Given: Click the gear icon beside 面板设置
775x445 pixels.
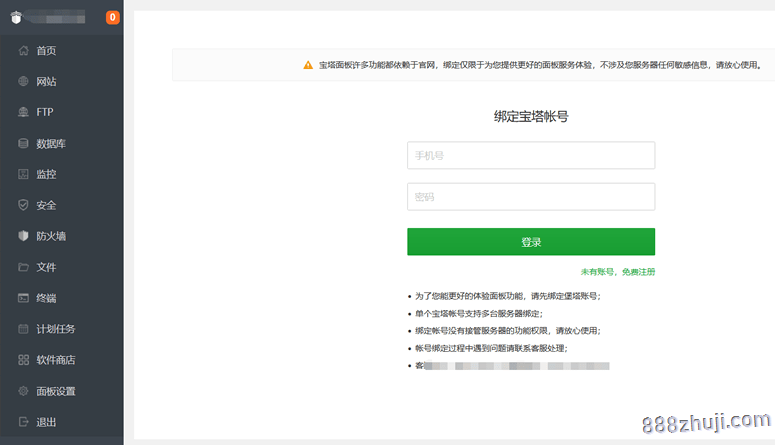Looking at the screenshot, I should pos(23,391).
